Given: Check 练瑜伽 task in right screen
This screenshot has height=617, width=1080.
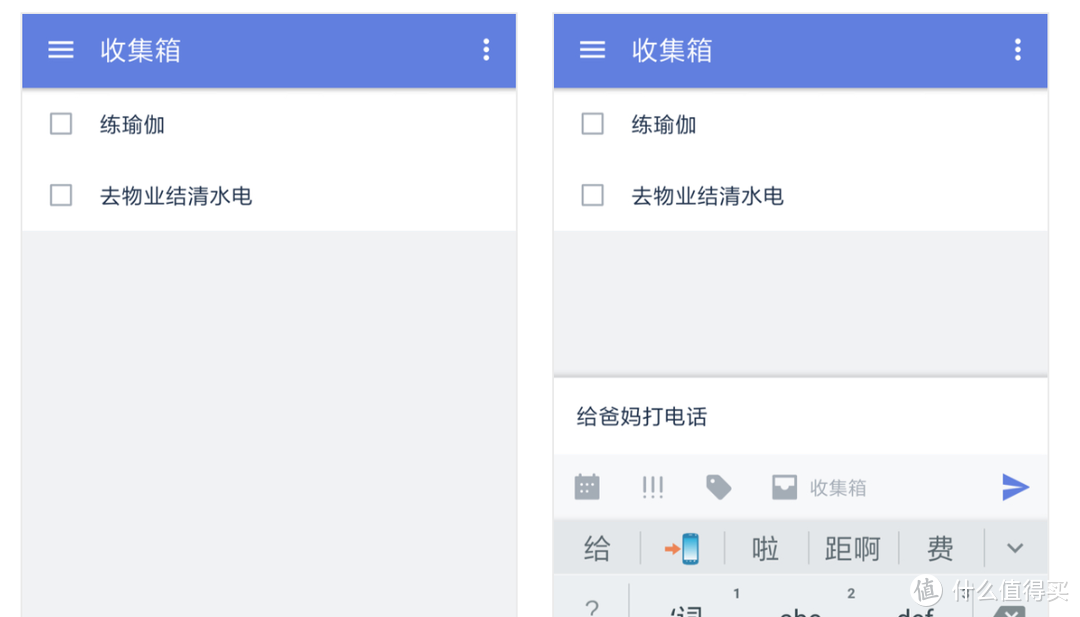Looking at the screenshot, I should click(592, 124).
